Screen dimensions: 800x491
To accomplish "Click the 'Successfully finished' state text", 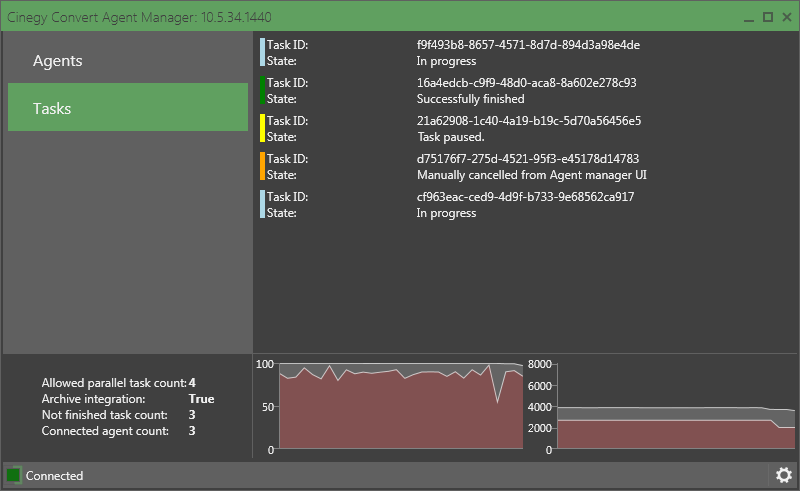I will [x=470, y=99].
